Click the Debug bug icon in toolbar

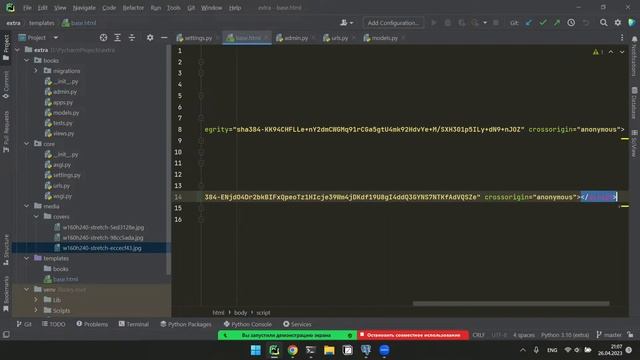point(448,23)
